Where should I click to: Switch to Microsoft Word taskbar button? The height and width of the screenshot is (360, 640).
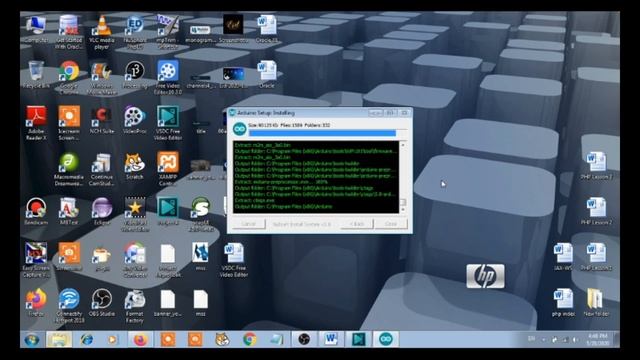(x=331, y=340)
